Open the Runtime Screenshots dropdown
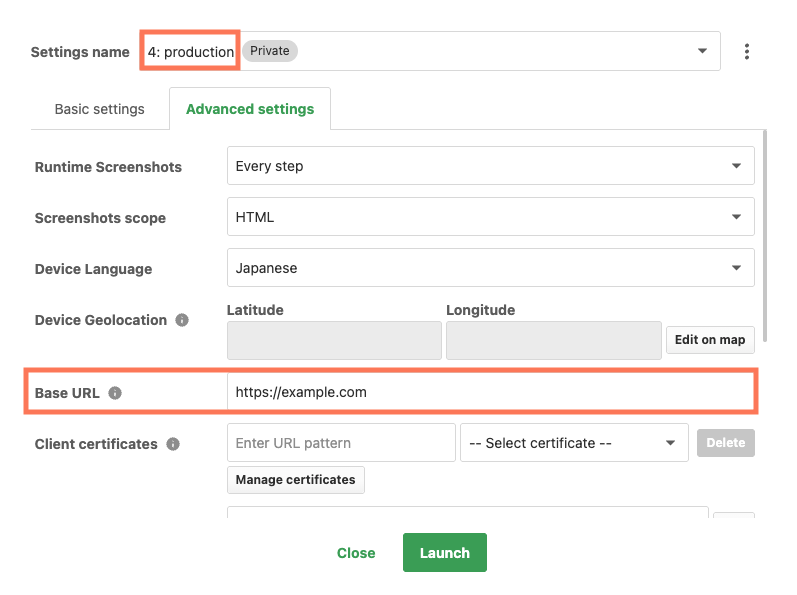Image resolution: width=797 pixels, height=595 pixels. (491, 166)
